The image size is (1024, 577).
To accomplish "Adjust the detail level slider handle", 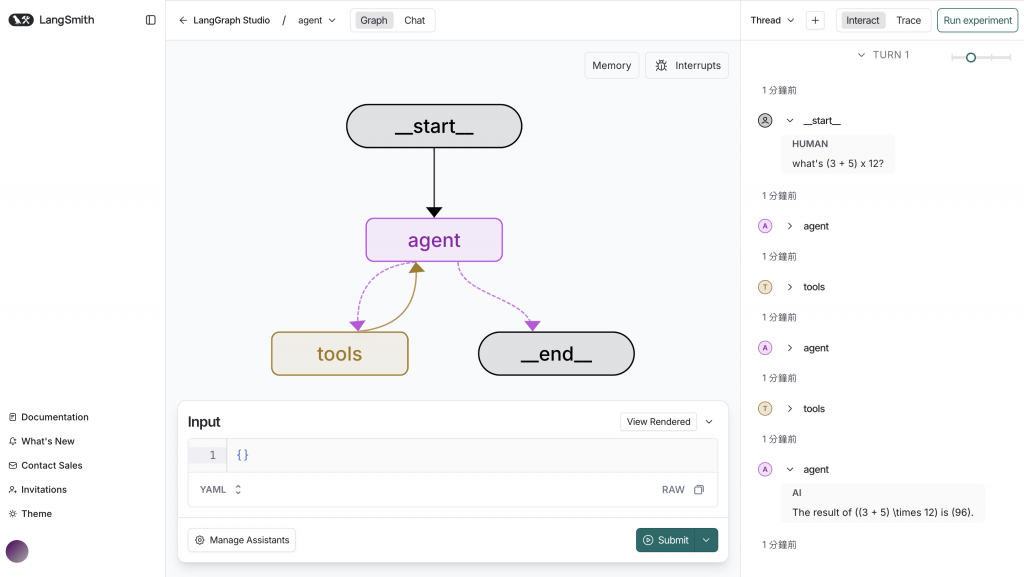I will pyautogui.click(x=971, y=57).
